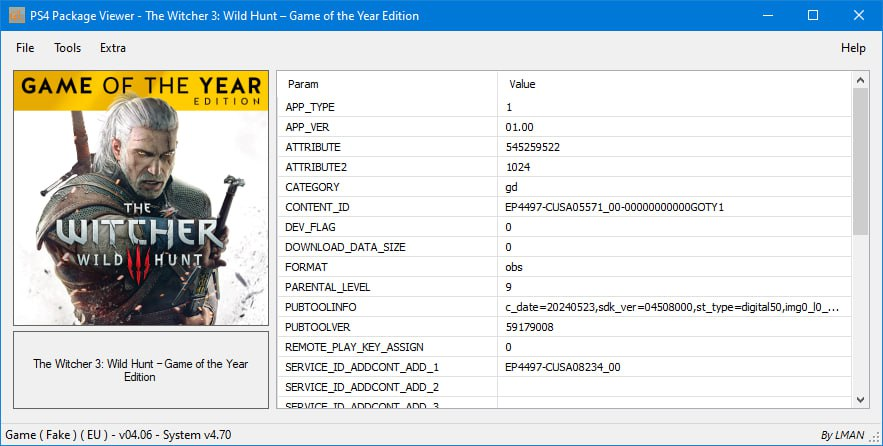883x446 pixels.
Task: Select the FORMAT parameter
Action: click(x=306, y=267)
